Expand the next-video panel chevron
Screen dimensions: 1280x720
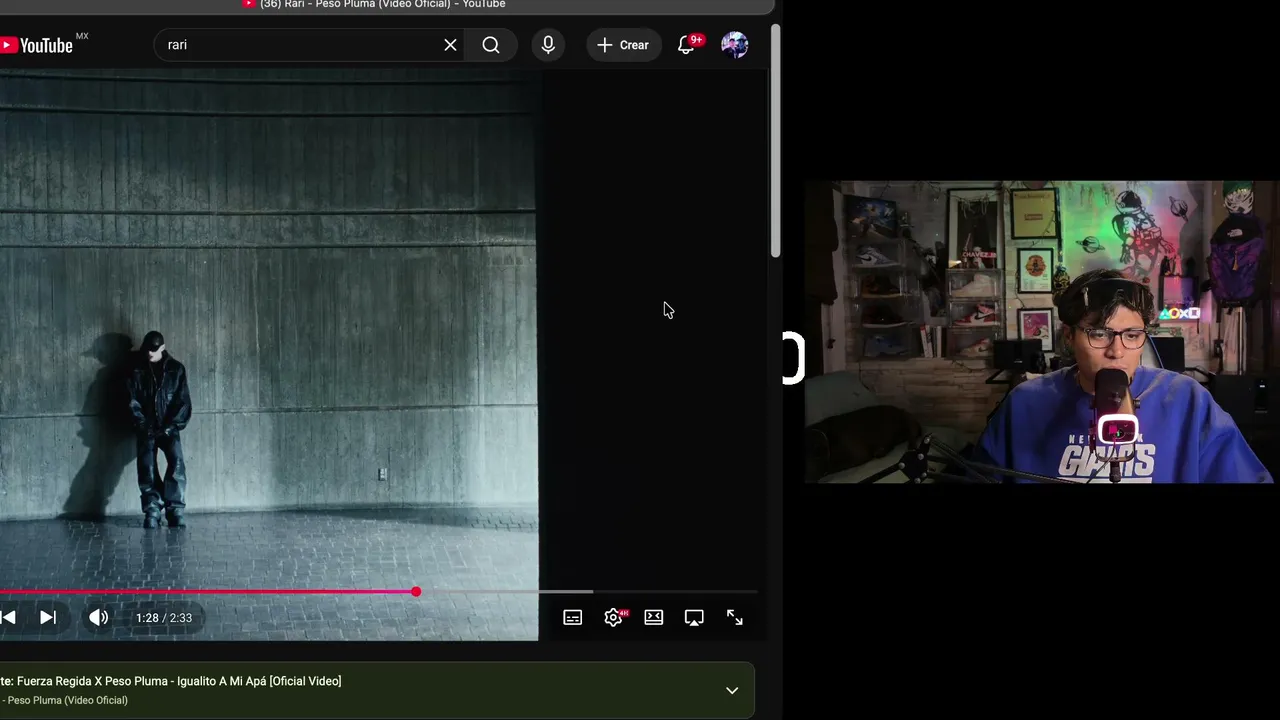732,690
